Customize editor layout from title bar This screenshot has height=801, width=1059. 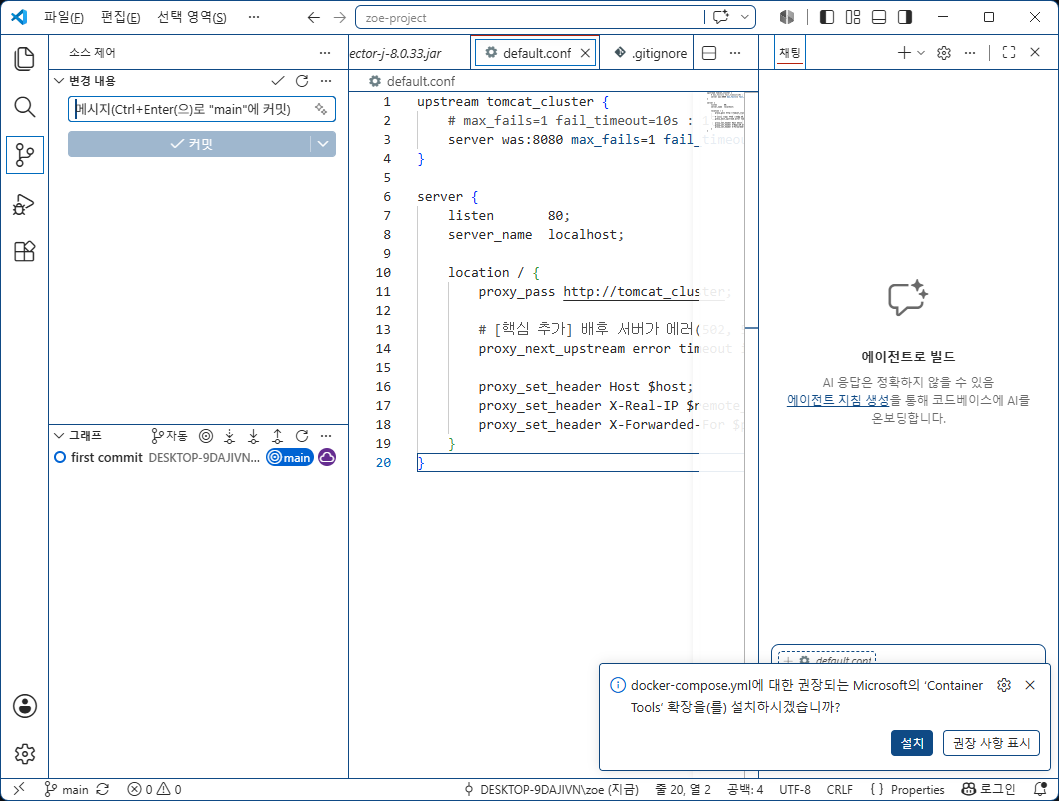[853, 18]
